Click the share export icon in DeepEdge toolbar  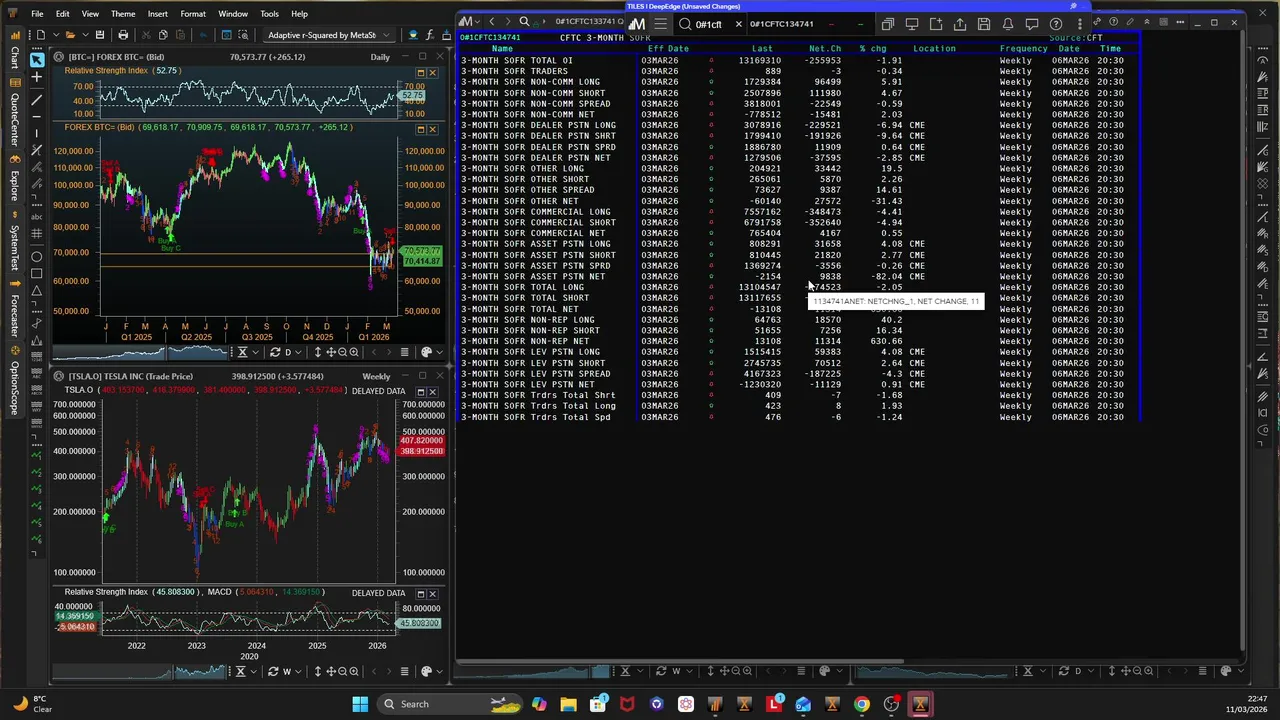click(x=960, y=23)
